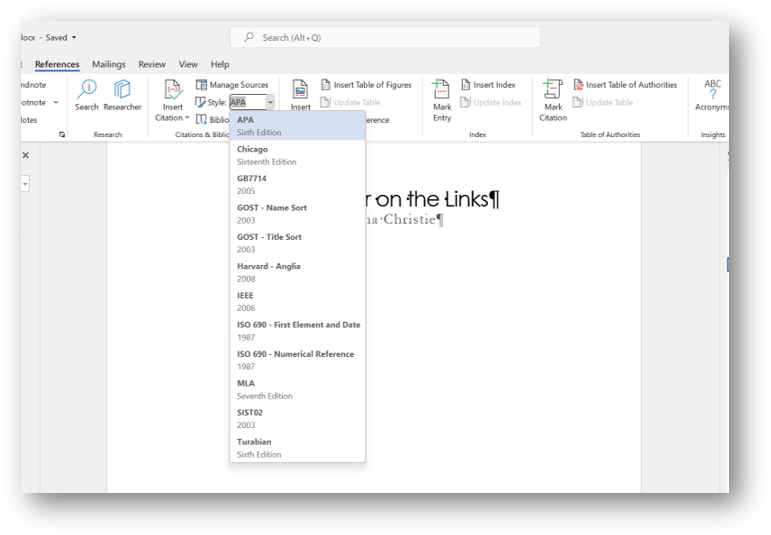Insert Table of Figures
The width and height of the screenshot is (771, 535).
pos(366,85)
